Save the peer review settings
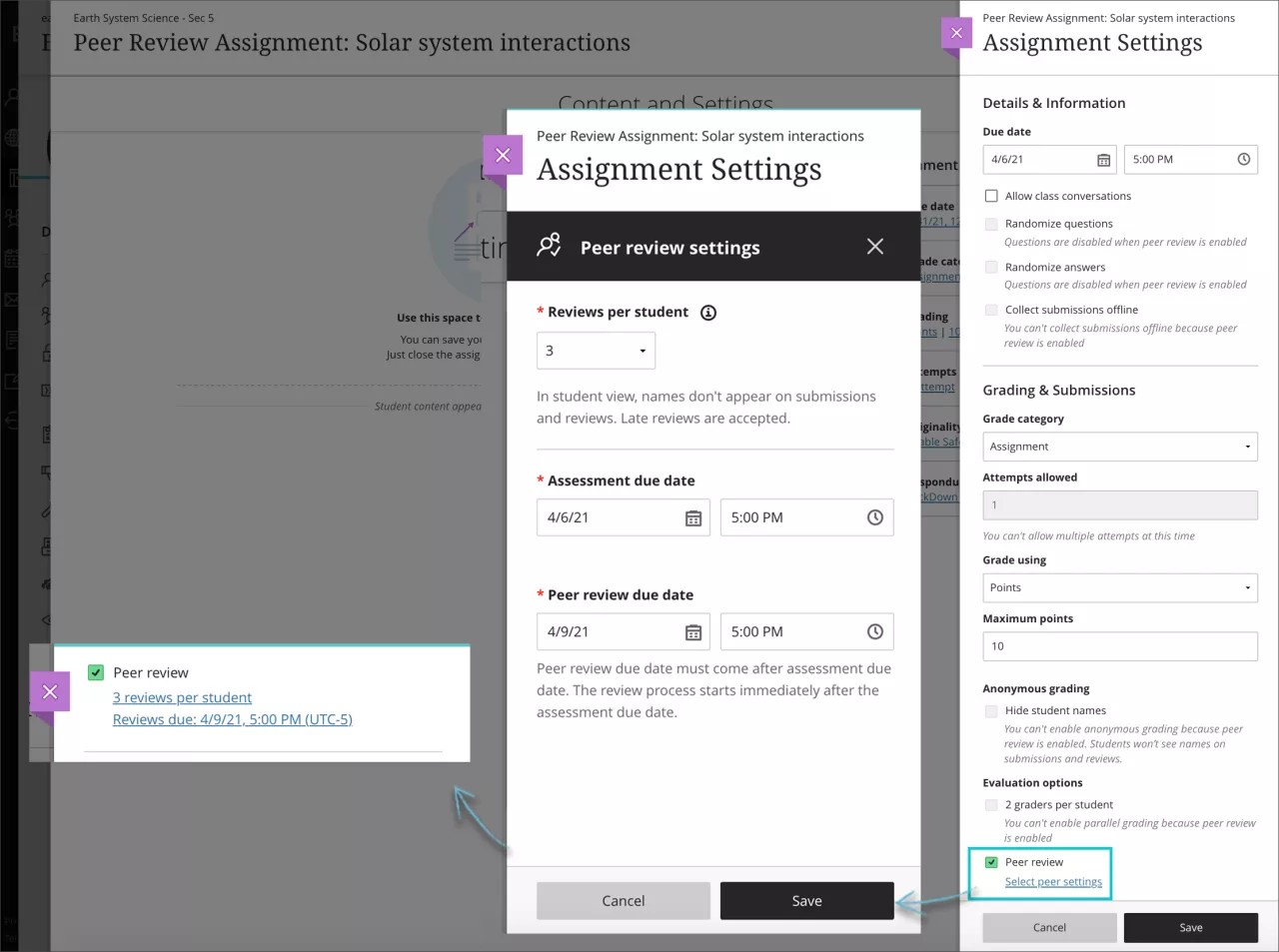 click(x=806, y=900)
